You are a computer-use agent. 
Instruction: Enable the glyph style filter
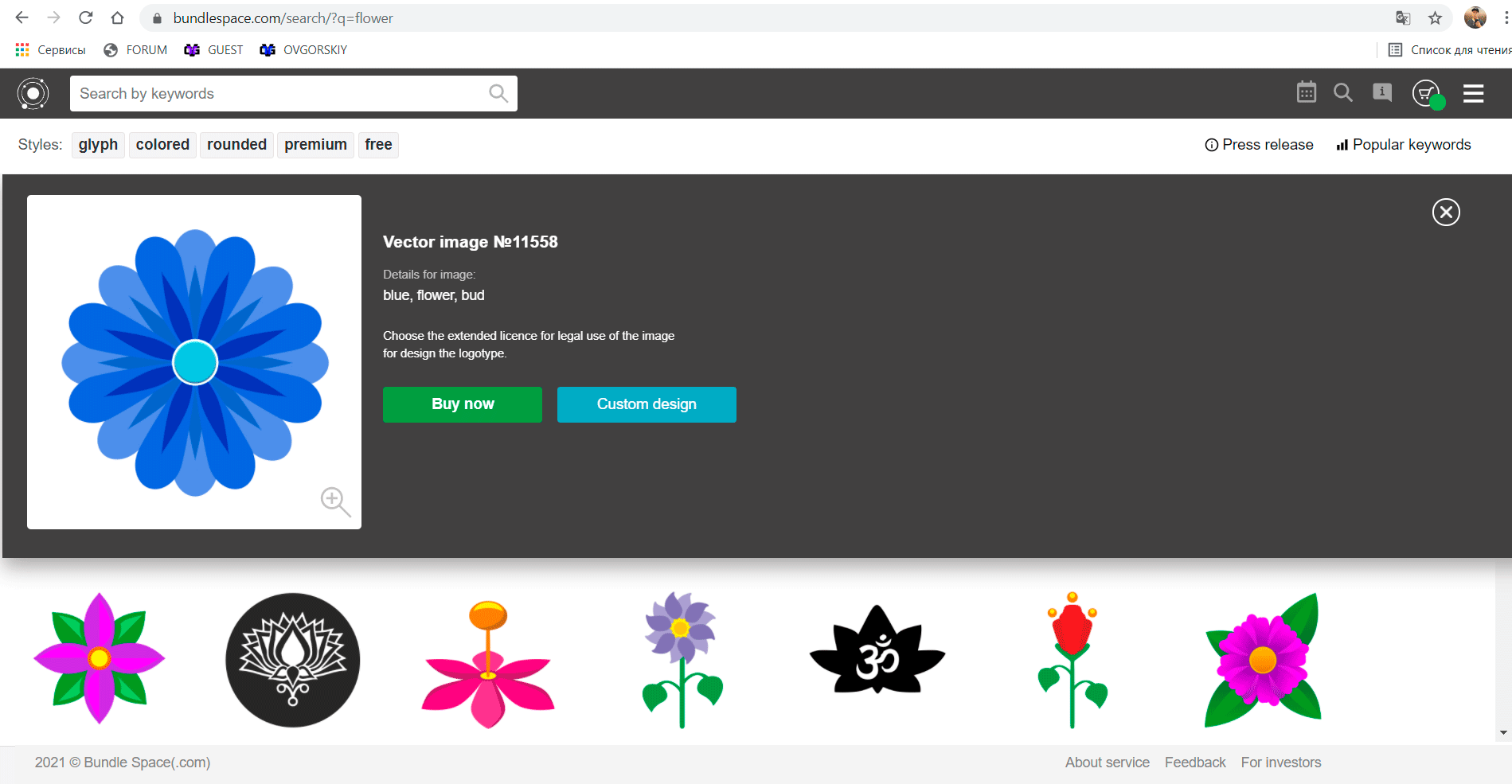[97, 144]
